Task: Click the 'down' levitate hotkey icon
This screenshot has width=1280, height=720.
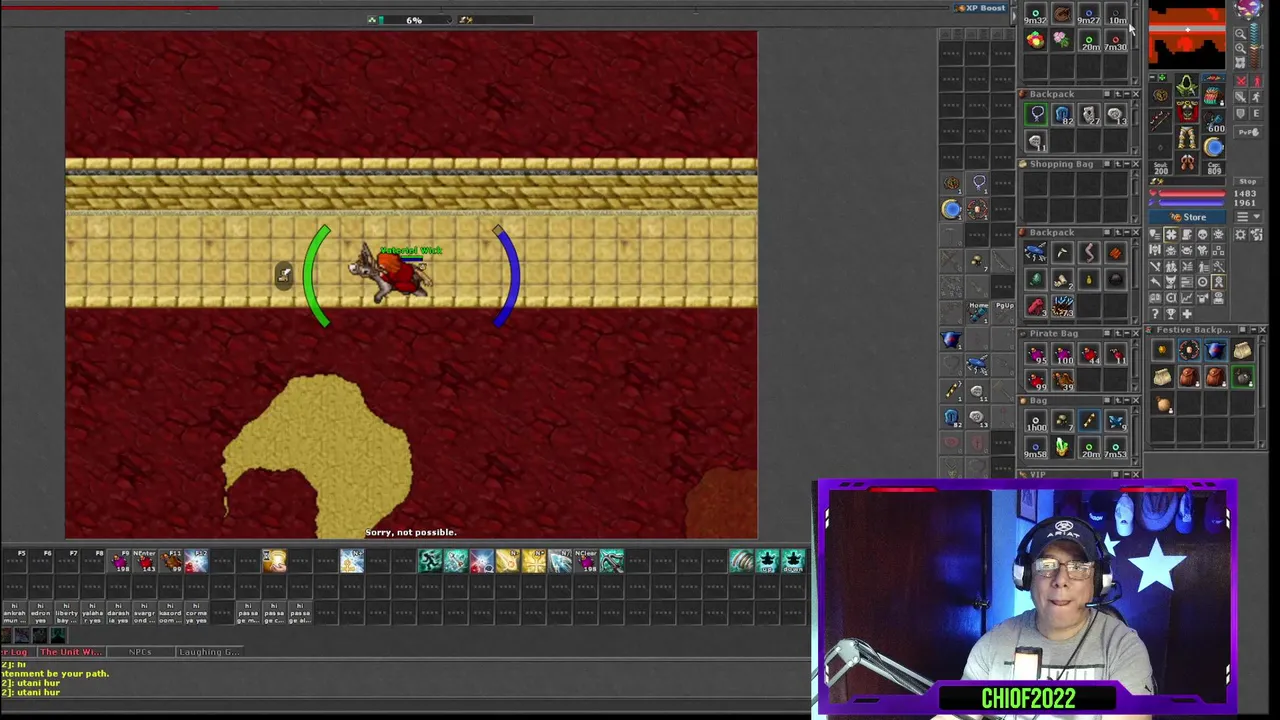Action: click(x=793, y=561)
